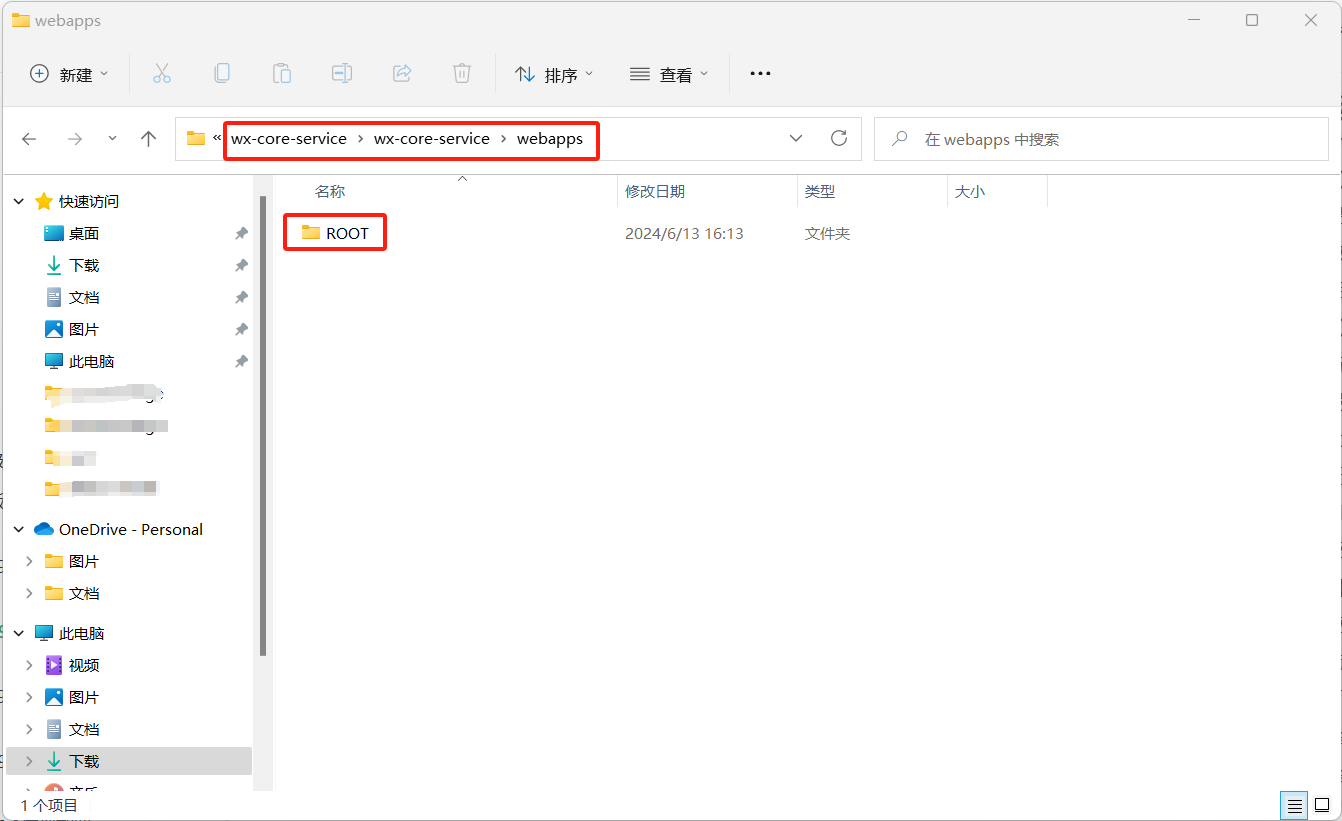Collapse the 快速访问 section
The image size is (1342, 821).
[x=19, y=201]
